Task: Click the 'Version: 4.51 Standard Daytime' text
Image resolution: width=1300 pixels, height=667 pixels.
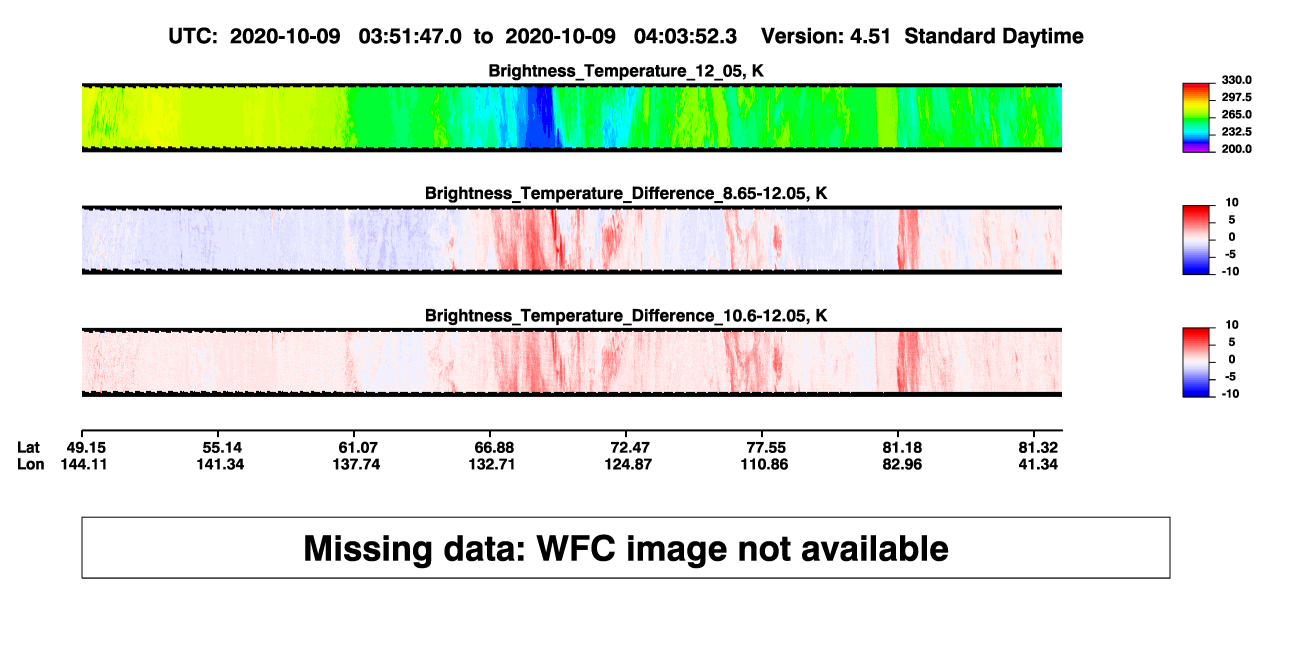Action: pyautogui.click(x=922, y=37)
